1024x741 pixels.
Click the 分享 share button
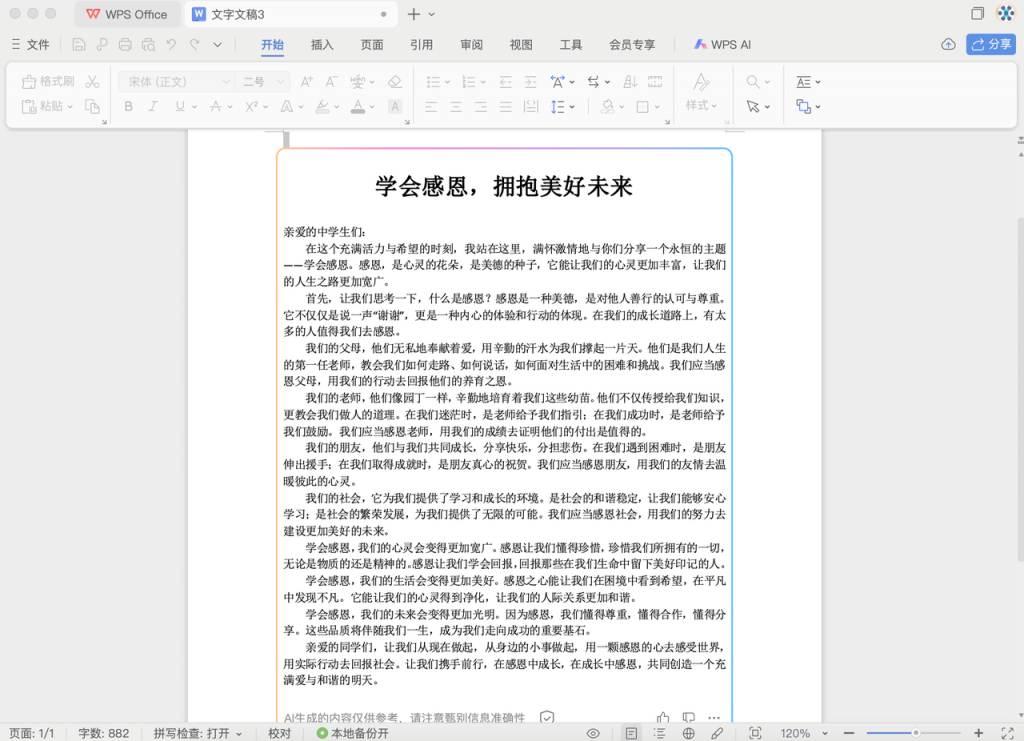[991, 44]
